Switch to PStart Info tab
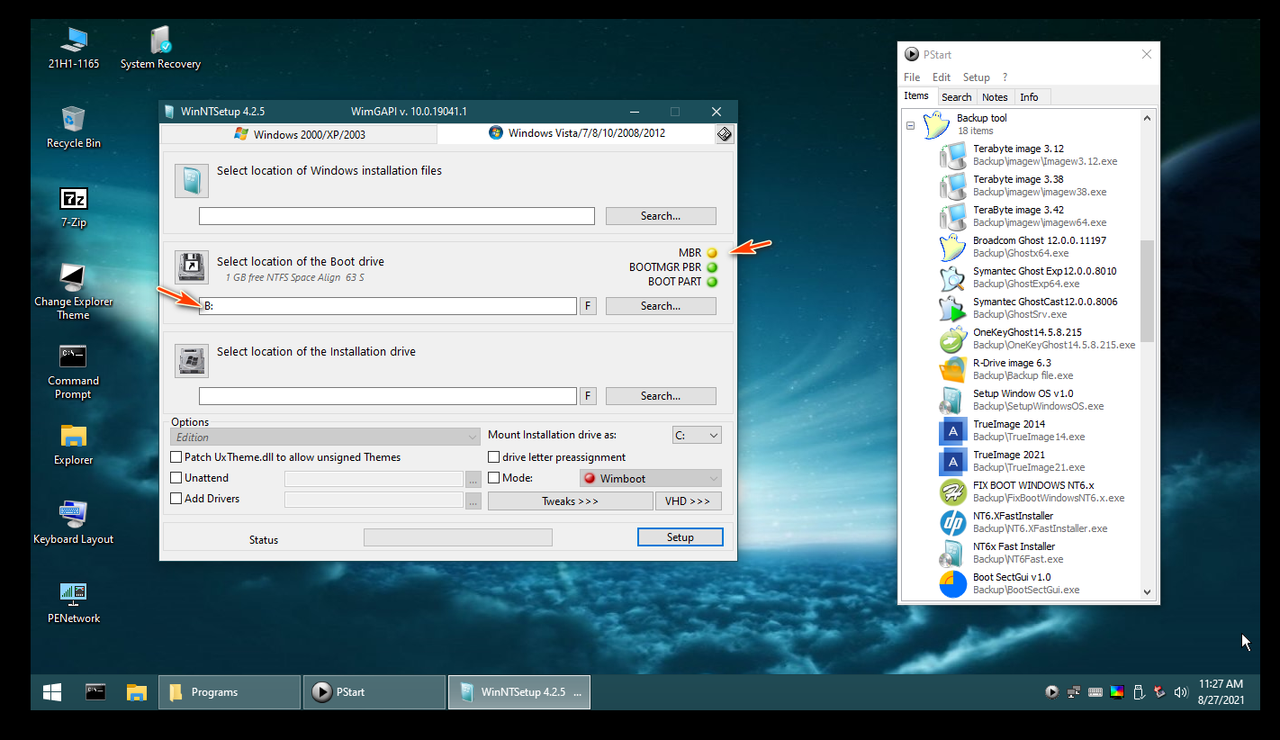1280x740 pixels. pyautogui.click(x=1029, y=97)
